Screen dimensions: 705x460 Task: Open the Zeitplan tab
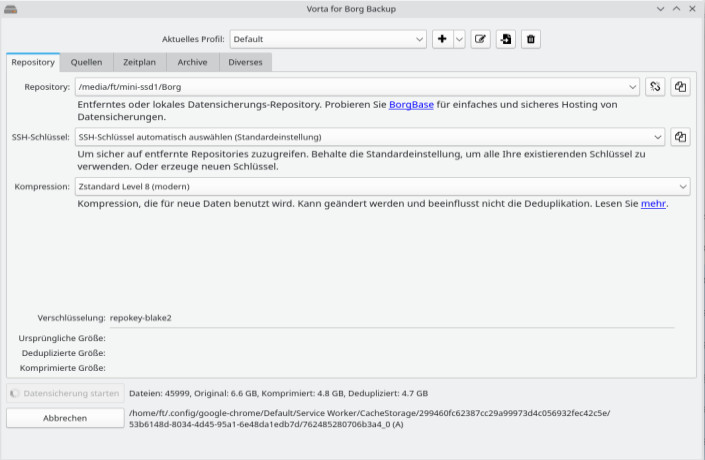pyautogui.click(x=139, y=62)
